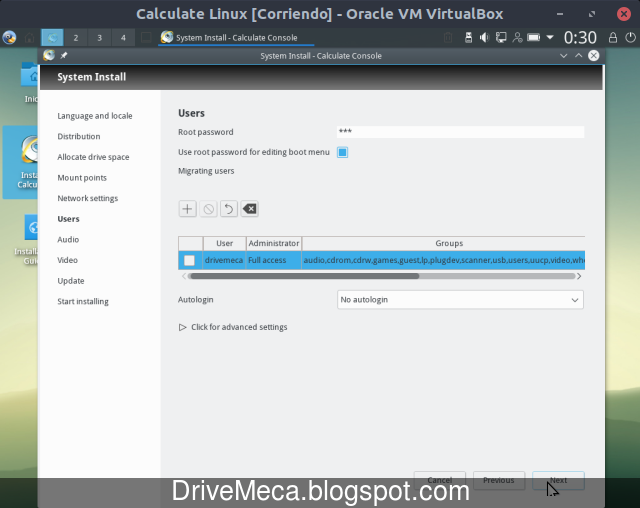Viewport: 640px width, 508px height.
Task: Open the removable devices tray icon
Action: point(469,38)
